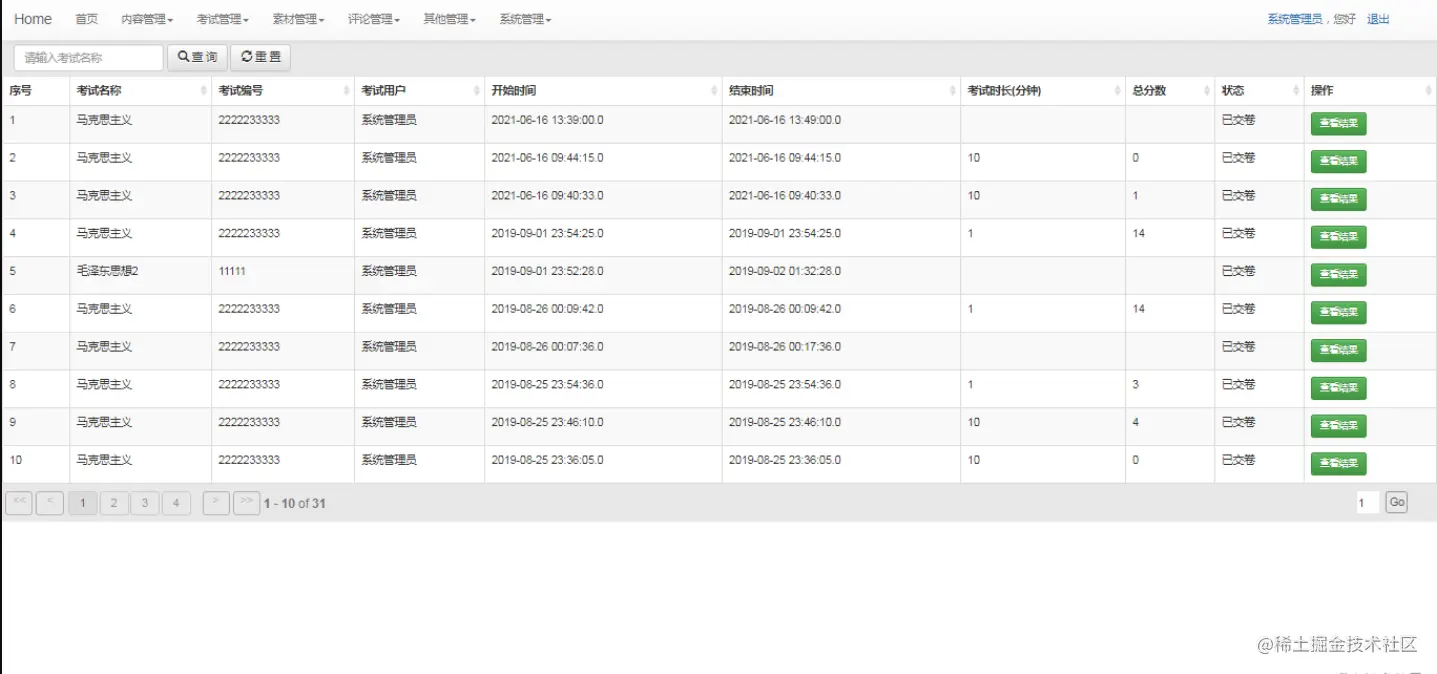Click sort arrows in 考试用户 header

(x=476, y=91)
